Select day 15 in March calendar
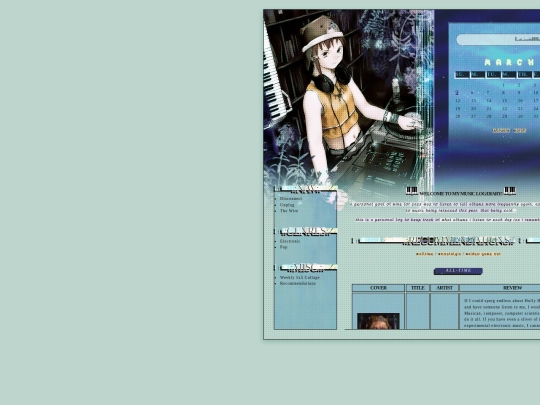 coord(504,101)
